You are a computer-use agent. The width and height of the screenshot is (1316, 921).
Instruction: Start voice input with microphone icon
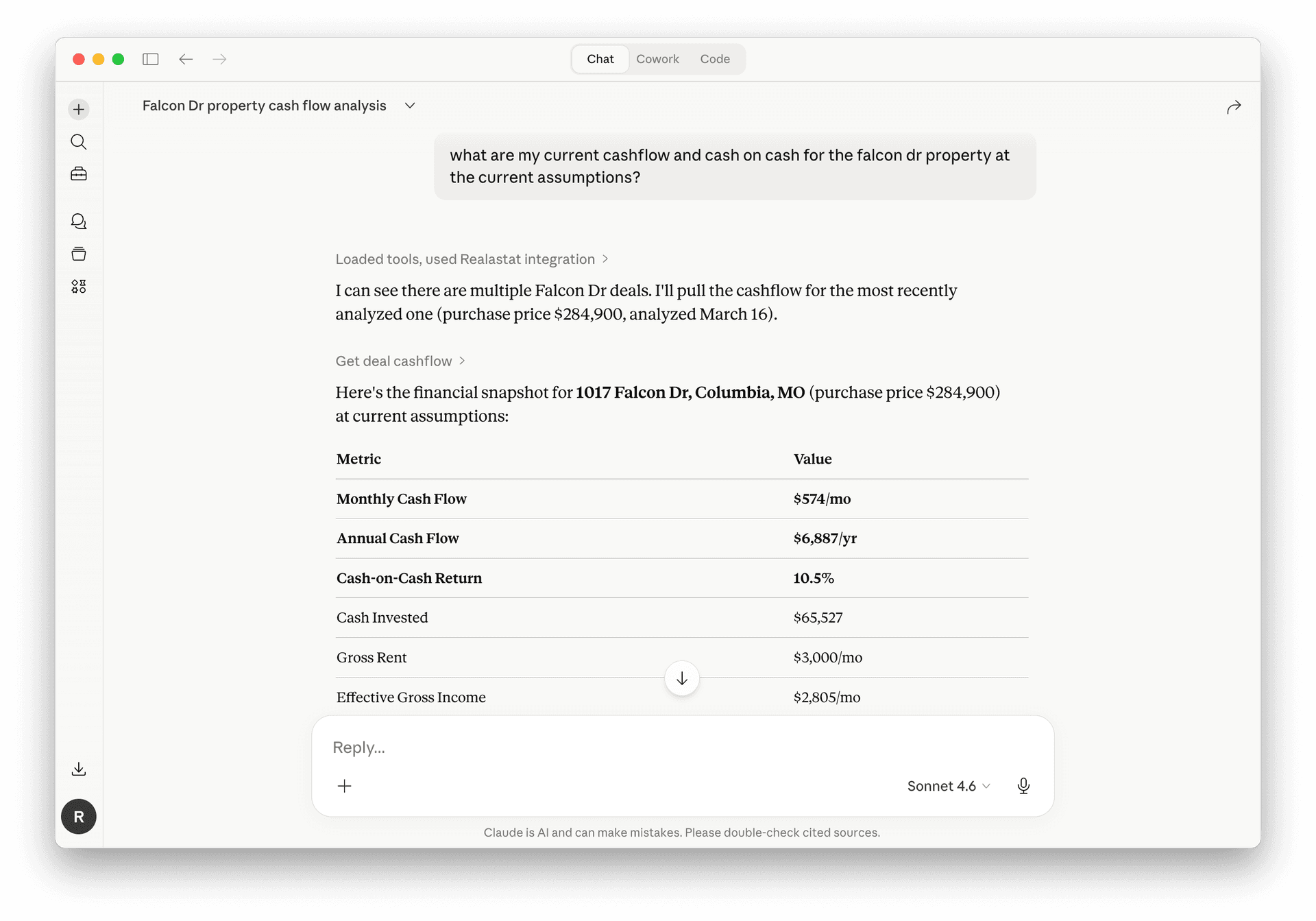[x=1023, y=786]
